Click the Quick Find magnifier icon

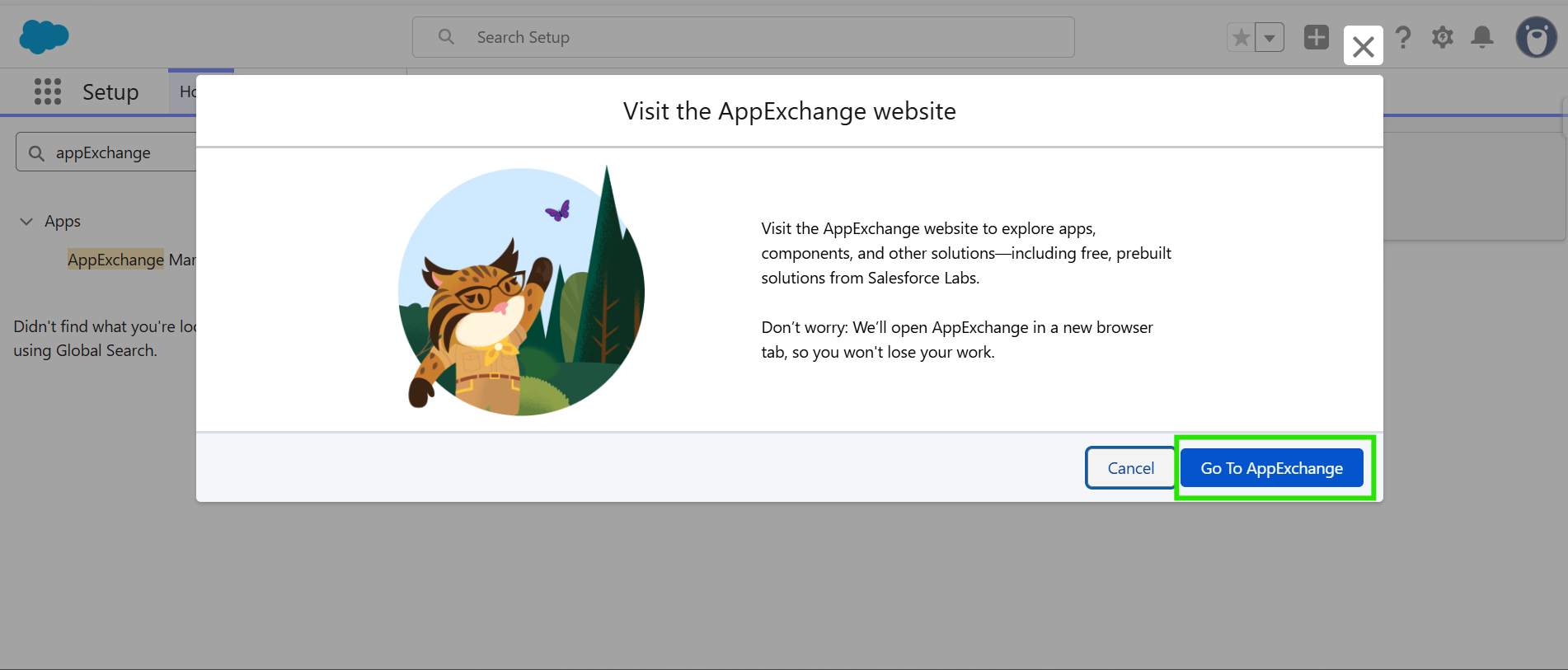pos(36,153)
